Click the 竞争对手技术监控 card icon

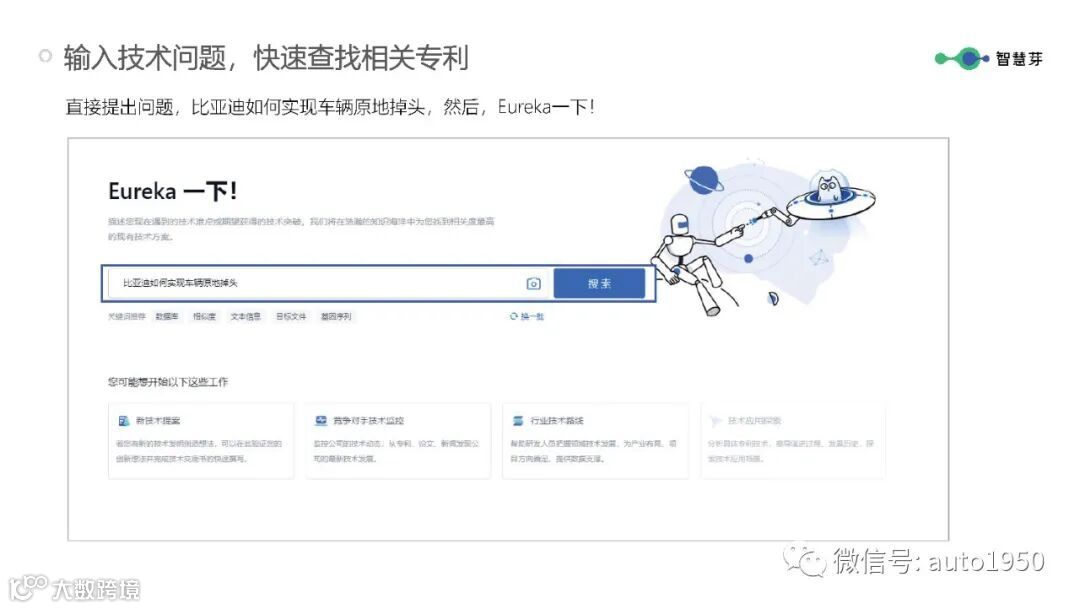[321, 420]
